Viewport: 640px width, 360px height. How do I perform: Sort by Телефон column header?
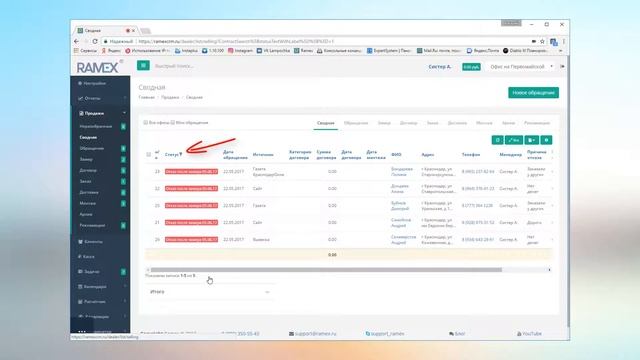(x=471, y=155)
